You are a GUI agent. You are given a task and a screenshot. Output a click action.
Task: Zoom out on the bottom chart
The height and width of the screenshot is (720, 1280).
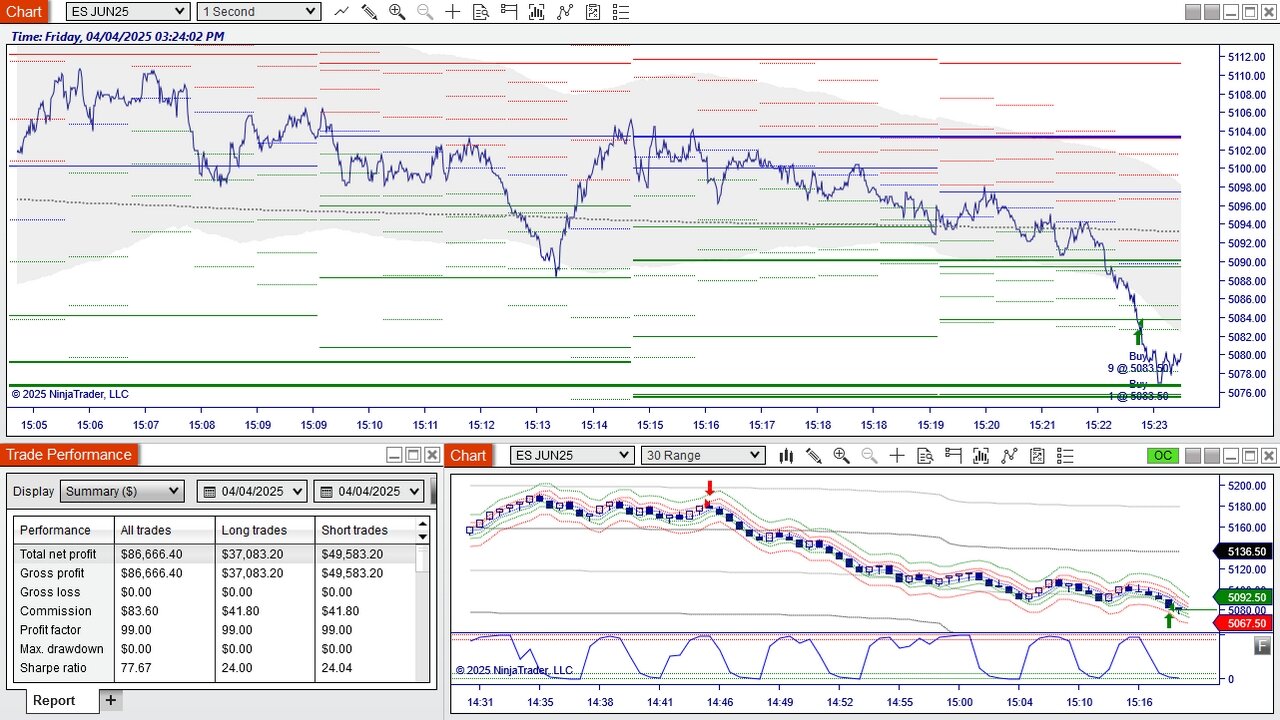869,455
